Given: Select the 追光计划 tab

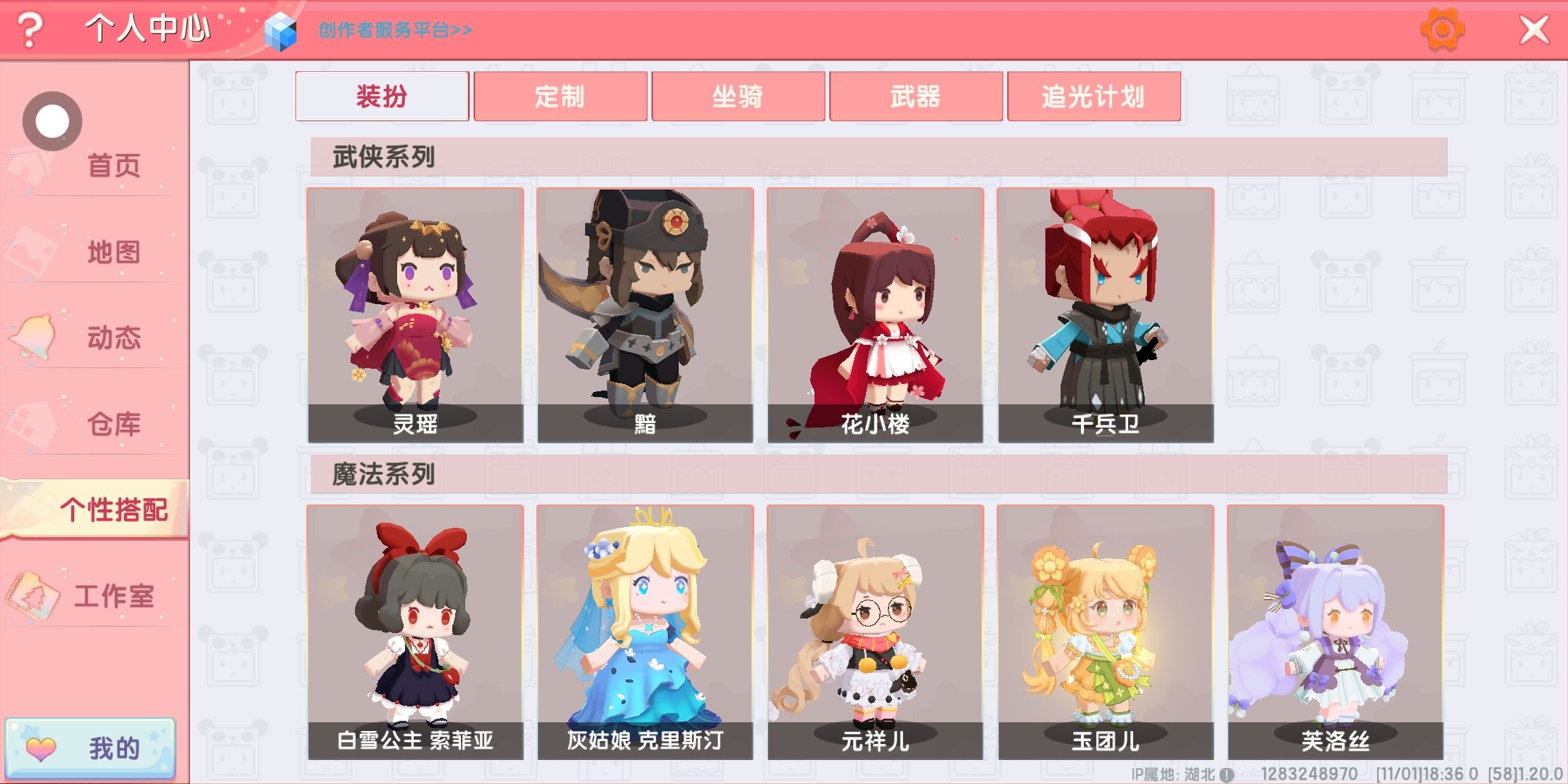Looking at the screenshot, I should [1093, 96].
